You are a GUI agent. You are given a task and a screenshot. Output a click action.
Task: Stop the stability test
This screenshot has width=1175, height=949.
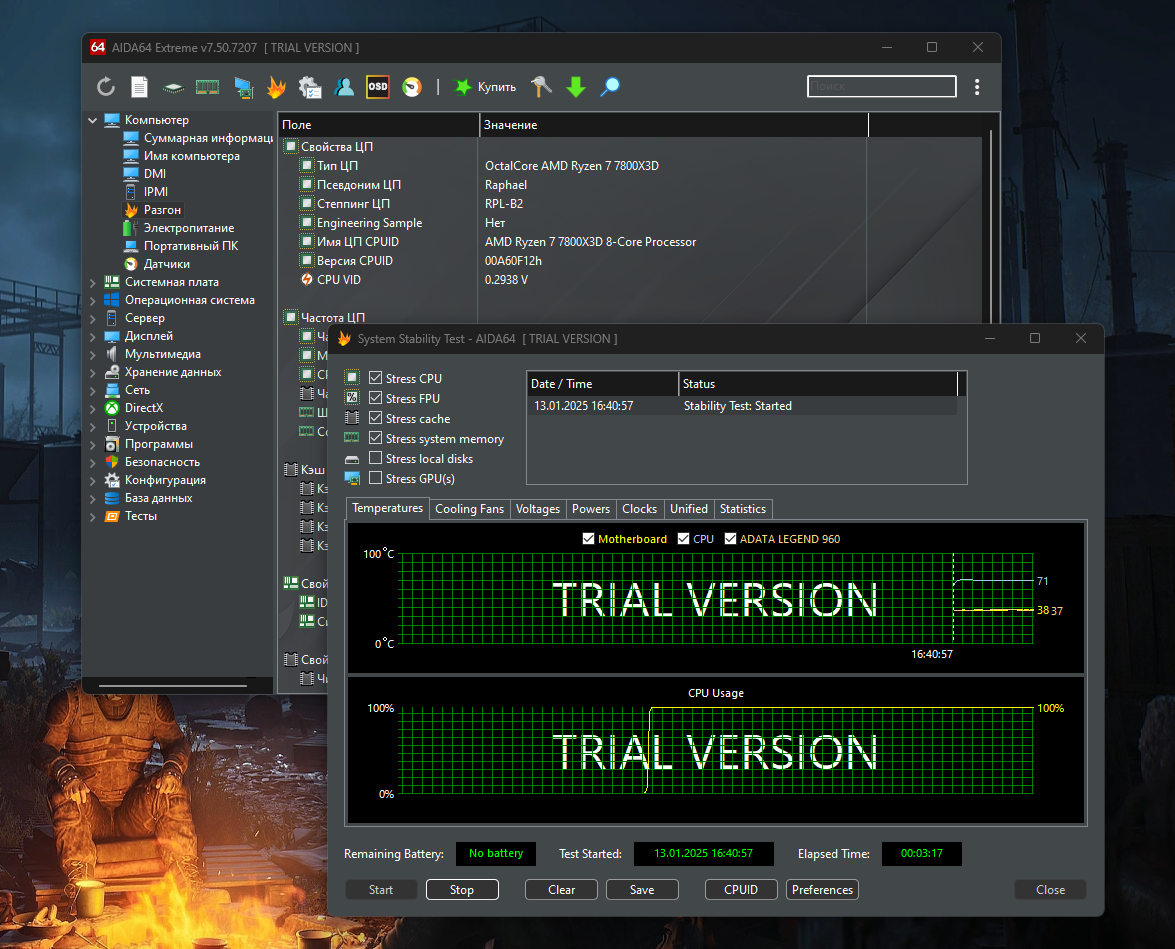[x=462, y=890]
